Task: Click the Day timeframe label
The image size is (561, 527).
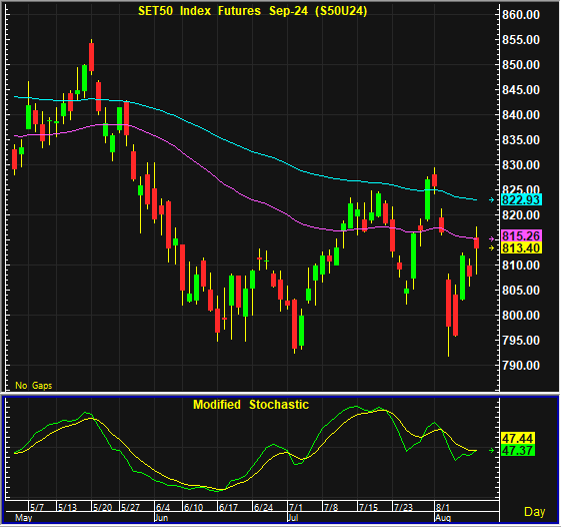Action: (535, 512)
